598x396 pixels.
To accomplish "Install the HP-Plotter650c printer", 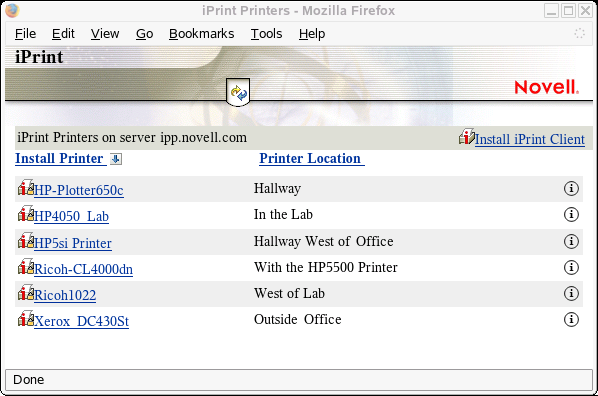I will [x=79, y=190].
